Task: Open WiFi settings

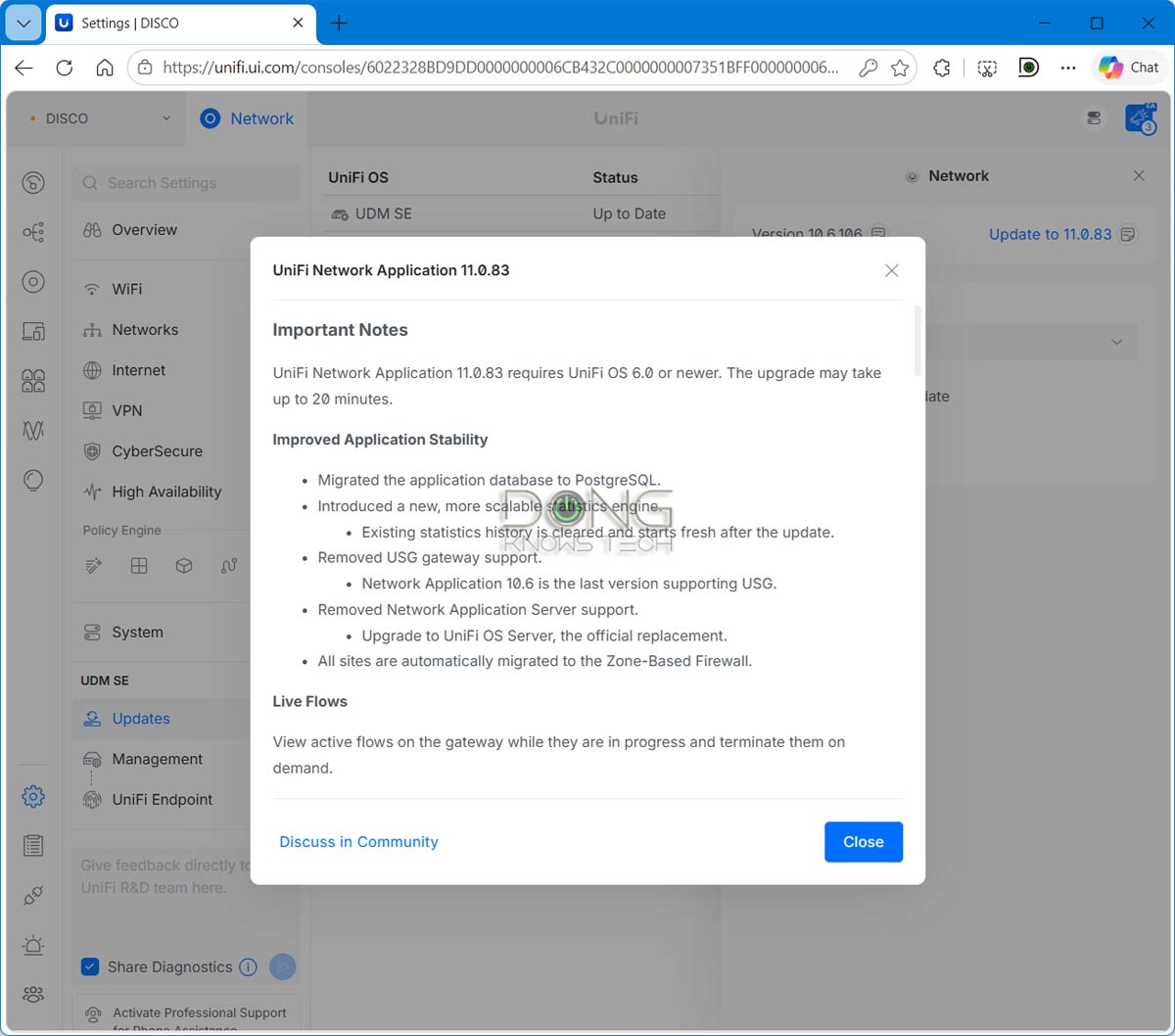Action: [126, 290]
